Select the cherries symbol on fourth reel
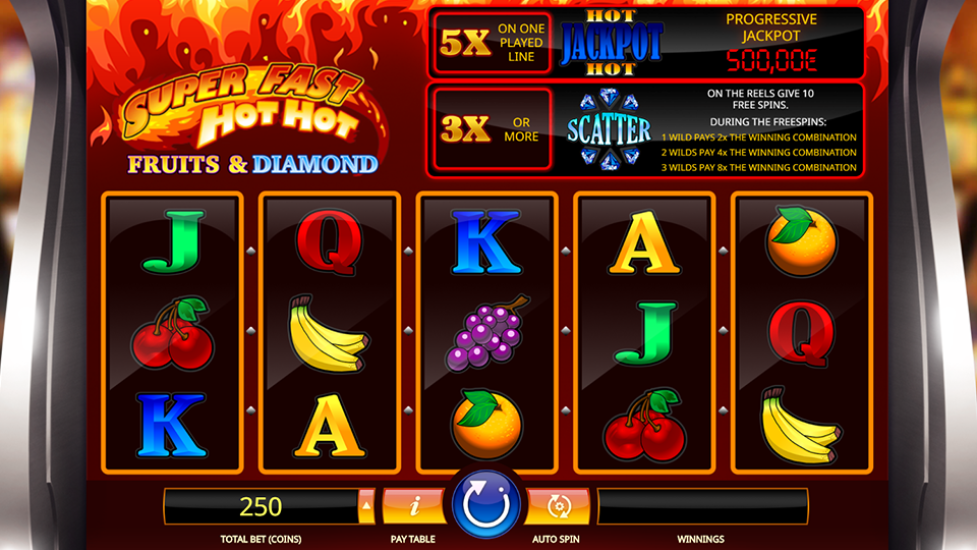The height and width of the screenshot is (550, 977). click(644, 425)
